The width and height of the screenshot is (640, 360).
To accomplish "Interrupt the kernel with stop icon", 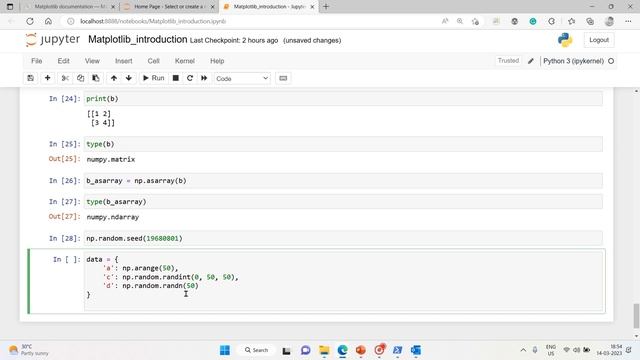I will point(176,78).
